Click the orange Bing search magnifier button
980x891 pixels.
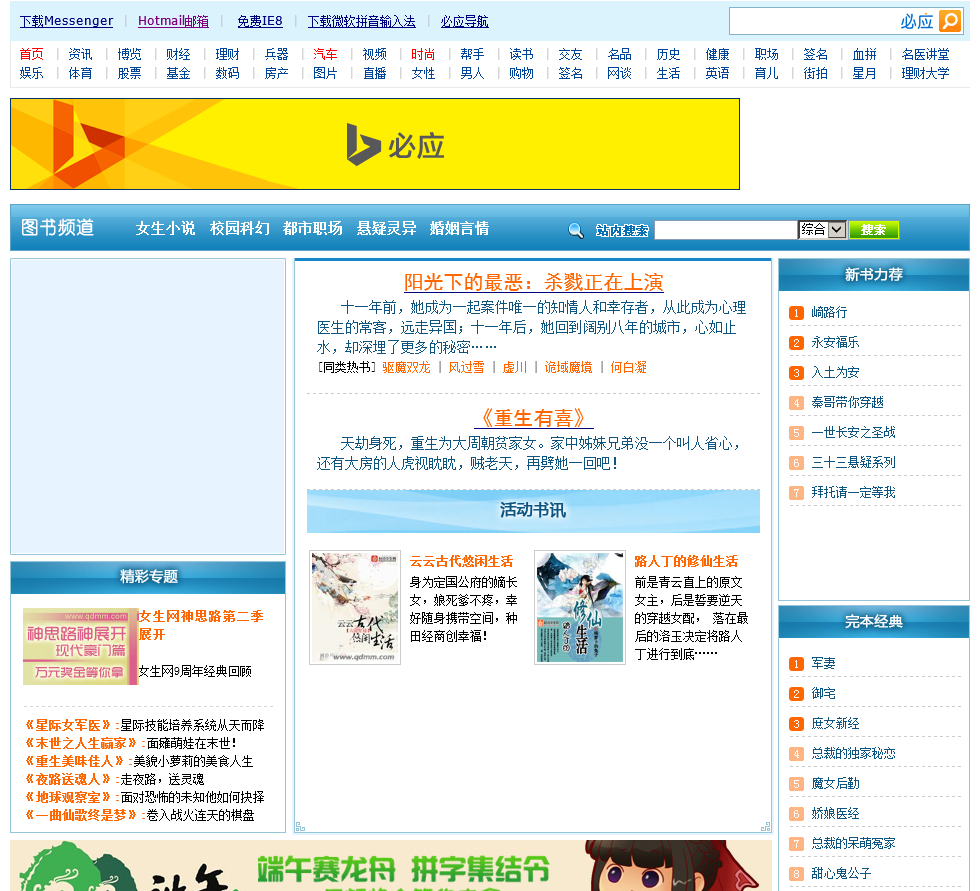950,21
